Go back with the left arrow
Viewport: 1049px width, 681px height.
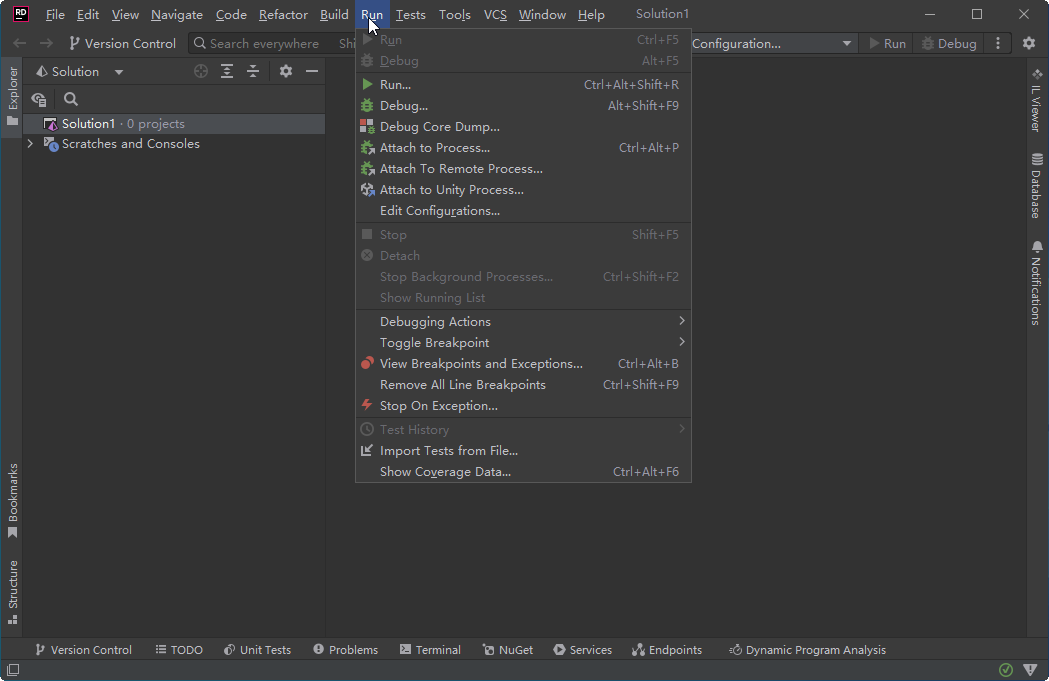pos(19,43)
